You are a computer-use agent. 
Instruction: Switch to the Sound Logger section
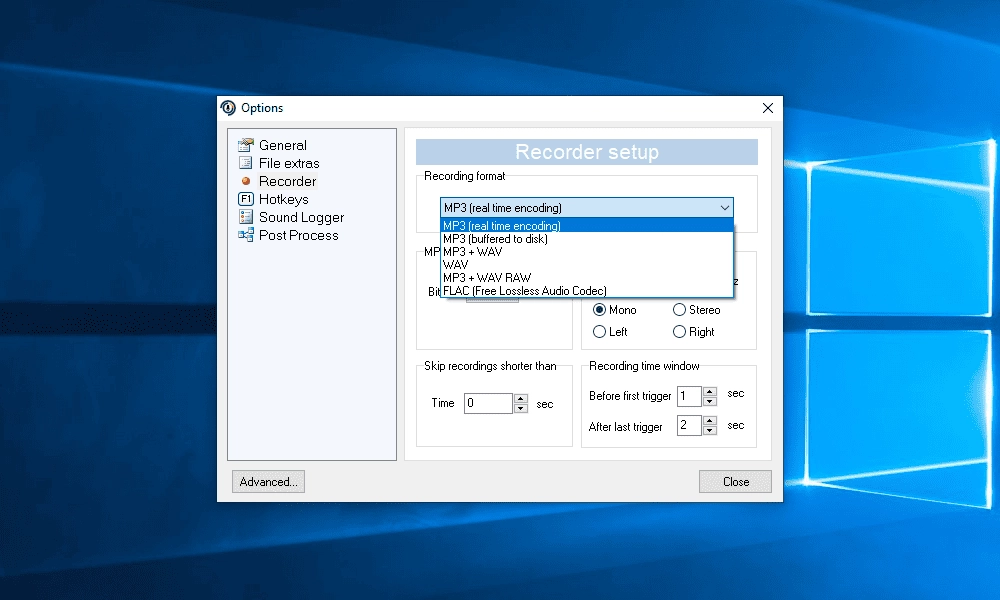point(301,217)
